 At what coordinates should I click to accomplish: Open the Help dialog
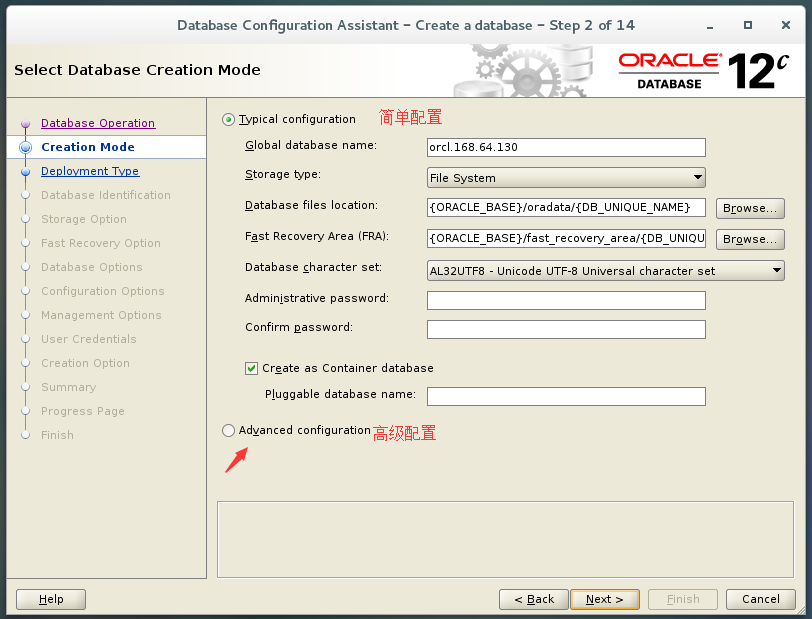click(50, 599)
